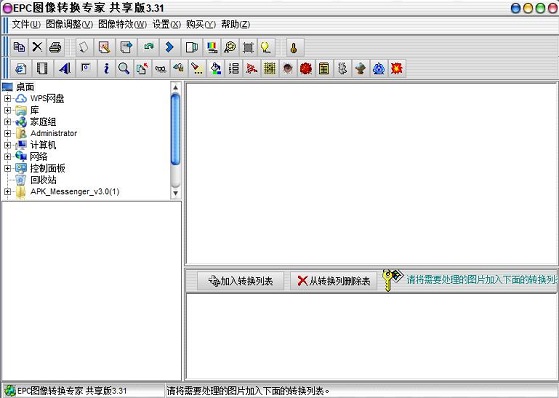This screenshot has width=559, height=398.
Task: Click the yellow light bulb icon
Action: [x=266, y=47]
